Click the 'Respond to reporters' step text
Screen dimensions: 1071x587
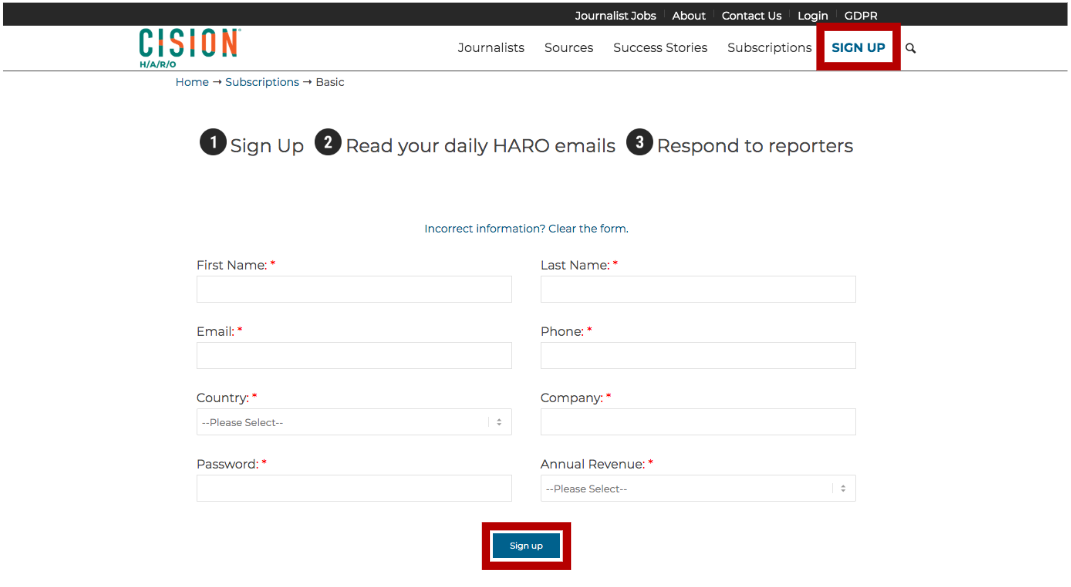click(755, 146)
